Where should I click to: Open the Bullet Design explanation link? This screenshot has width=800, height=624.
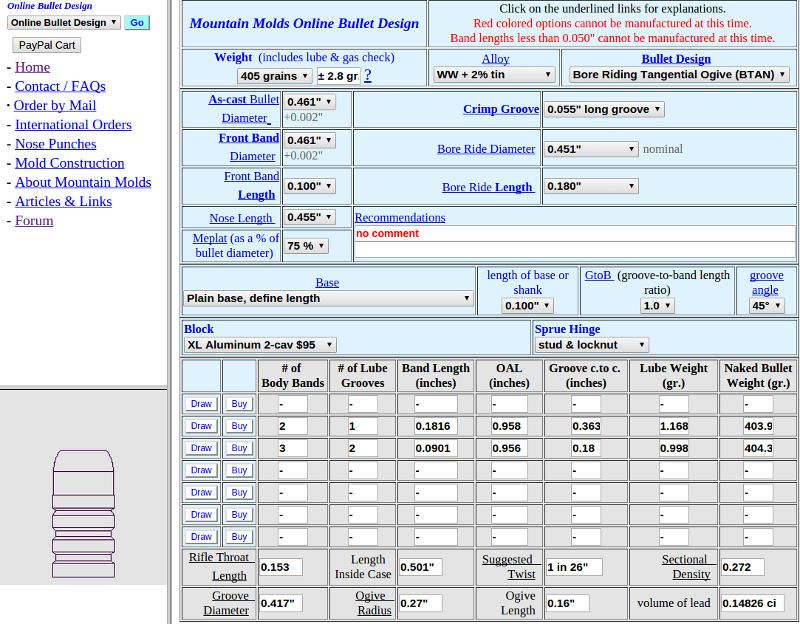pyautogui.click(x=676, y=59)
